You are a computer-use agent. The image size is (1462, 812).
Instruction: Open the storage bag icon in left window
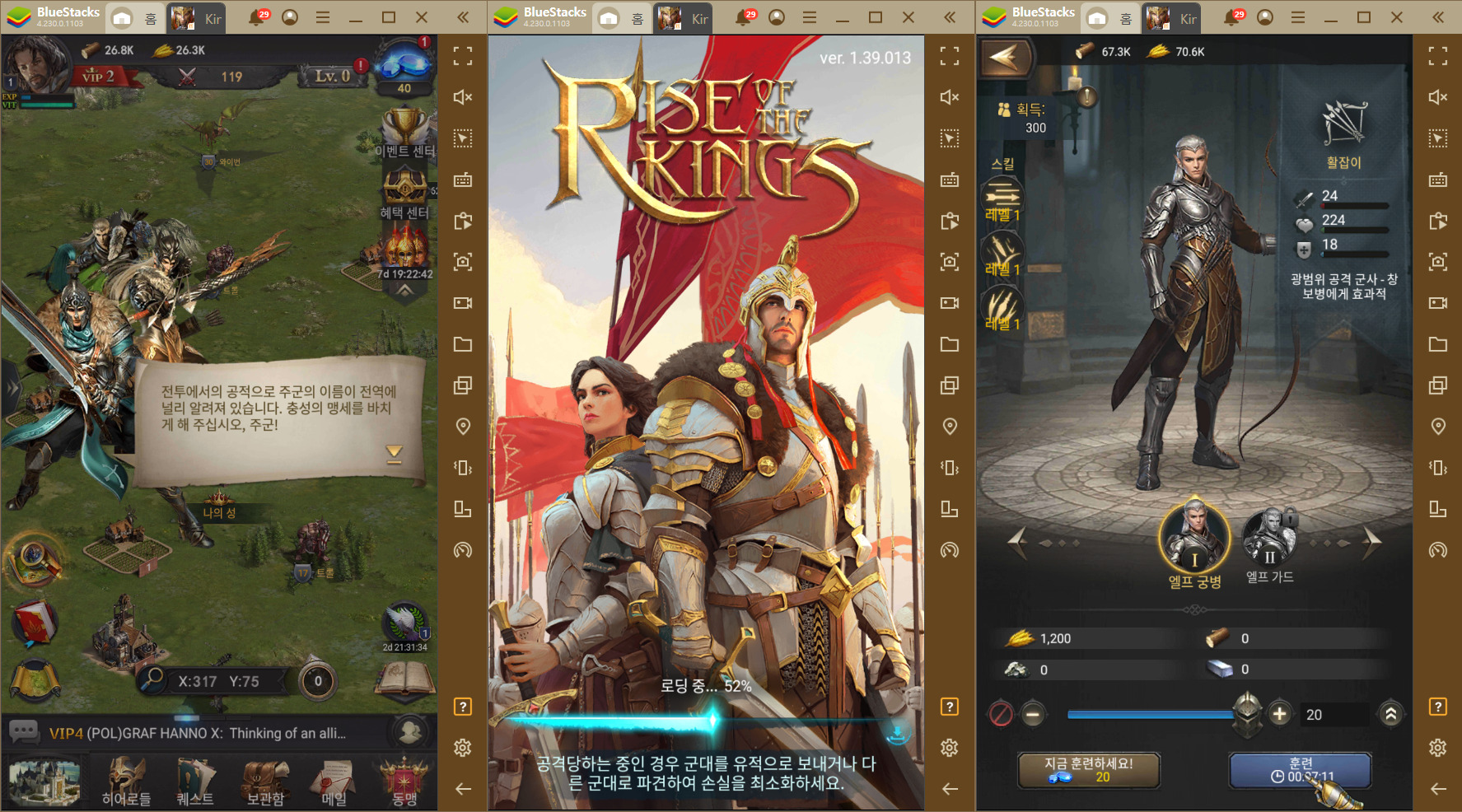(264, 781)
